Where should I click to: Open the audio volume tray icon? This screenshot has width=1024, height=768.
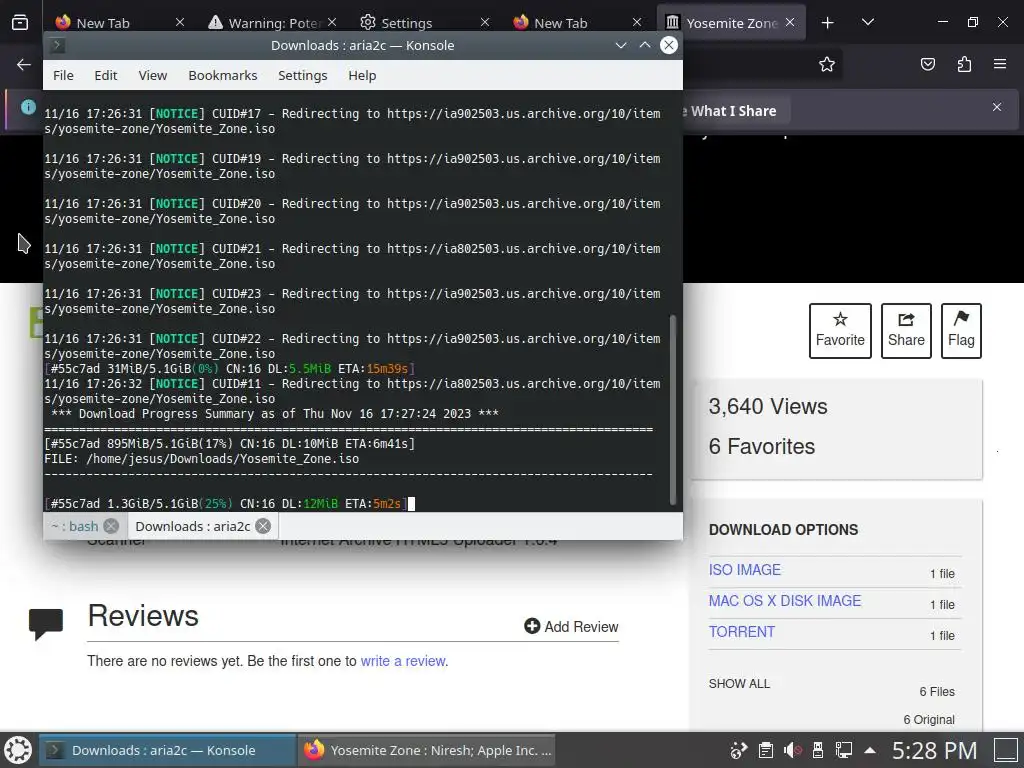[793, 750]
